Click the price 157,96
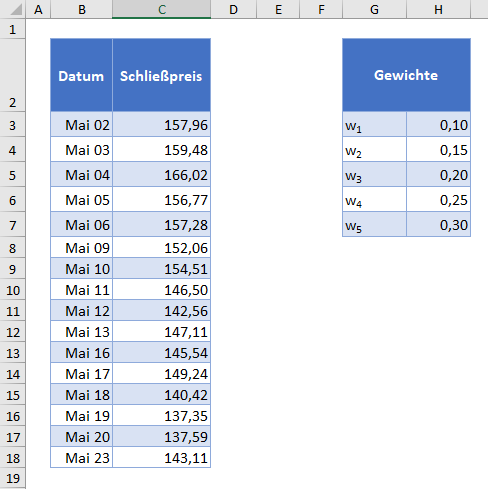 [x=162, y=124]
